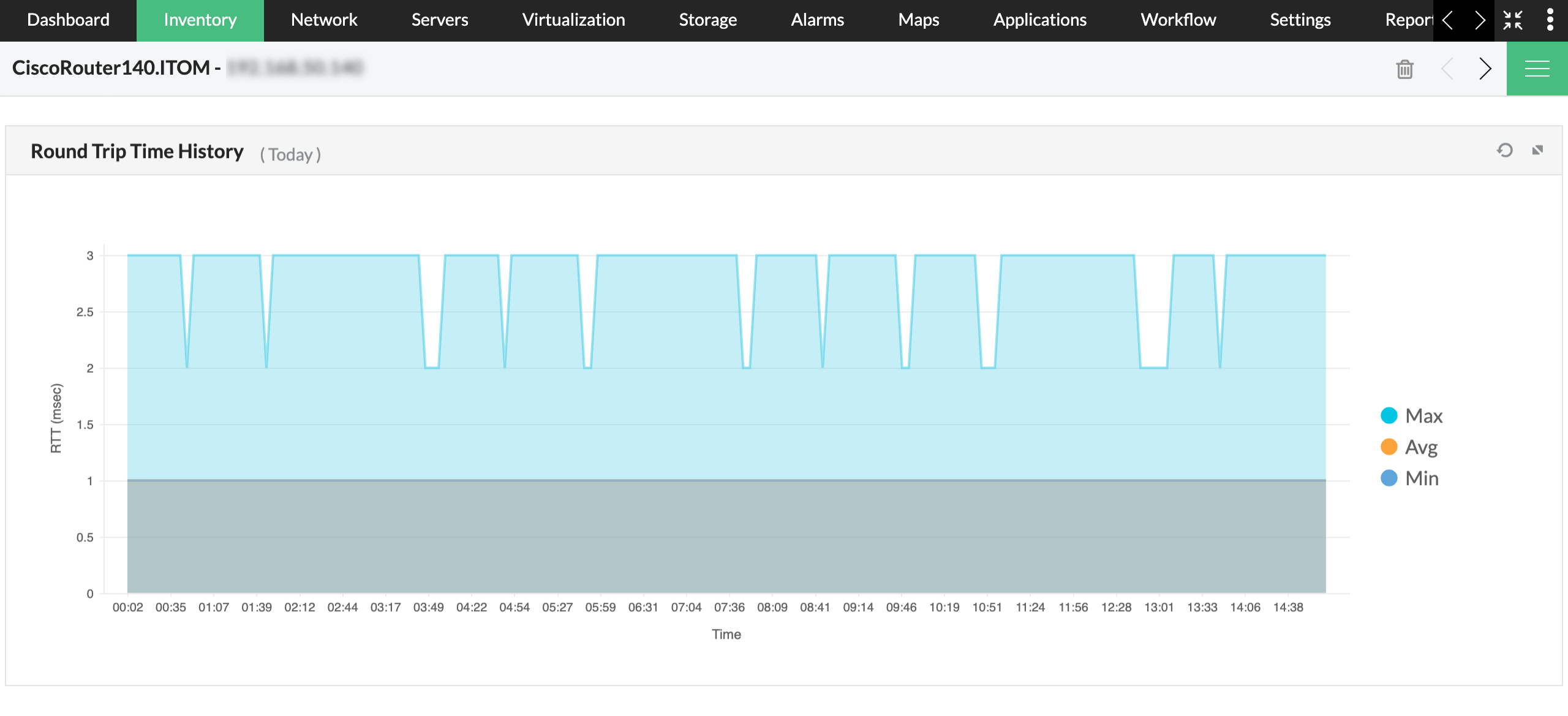Viewport: 1568px width, 716px height.
Task: Open the vertical three-dots menu
Action: tap(1550, 20)
